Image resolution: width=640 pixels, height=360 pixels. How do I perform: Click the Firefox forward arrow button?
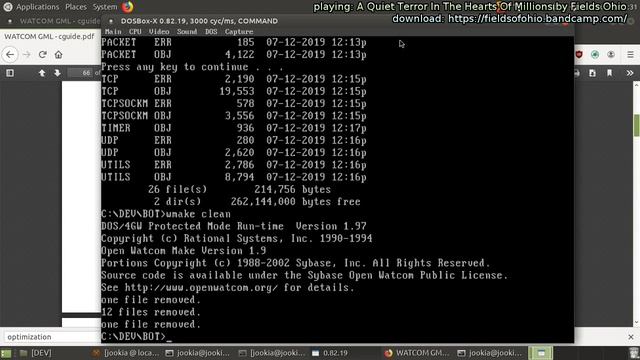[27, 54]
